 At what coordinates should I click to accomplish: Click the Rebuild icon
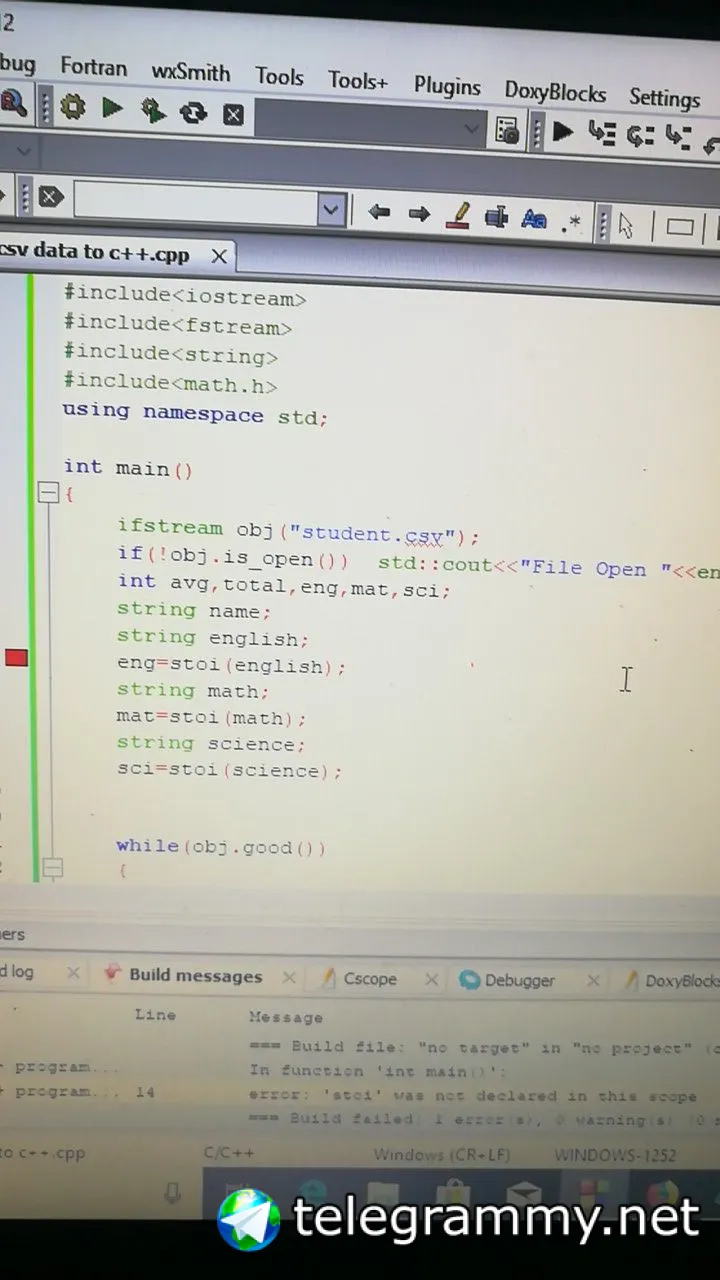pos(192,112)
